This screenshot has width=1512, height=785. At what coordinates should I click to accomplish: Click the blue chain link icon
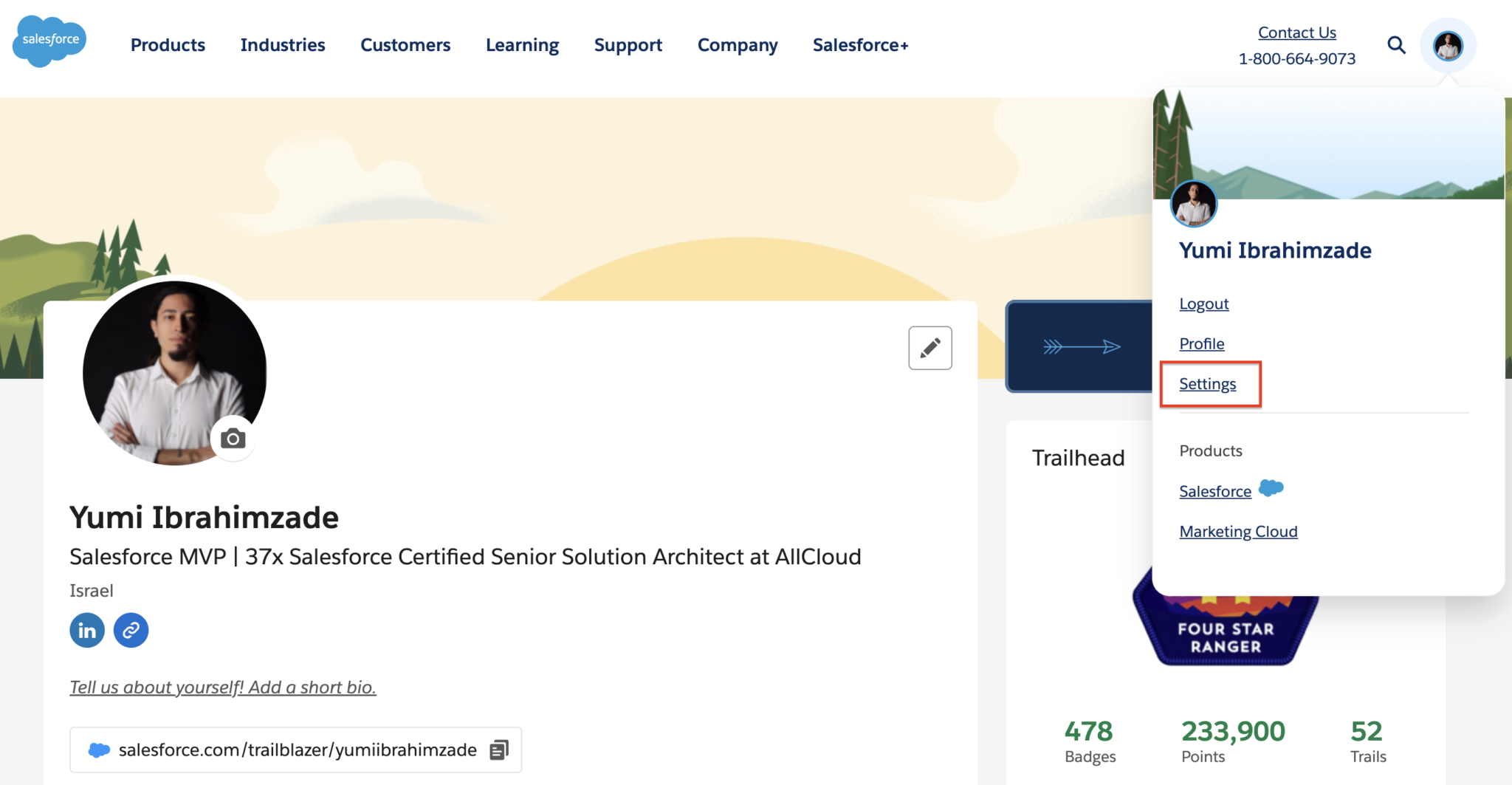[x=131, y=631]
